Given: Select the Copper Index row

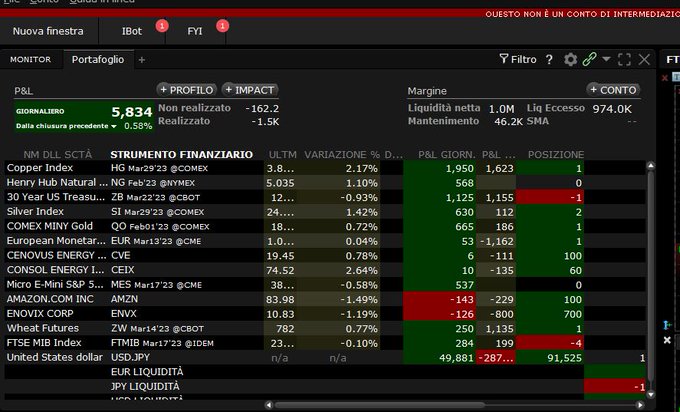Looking at the screenshot, I should click(x=325, y=168).
